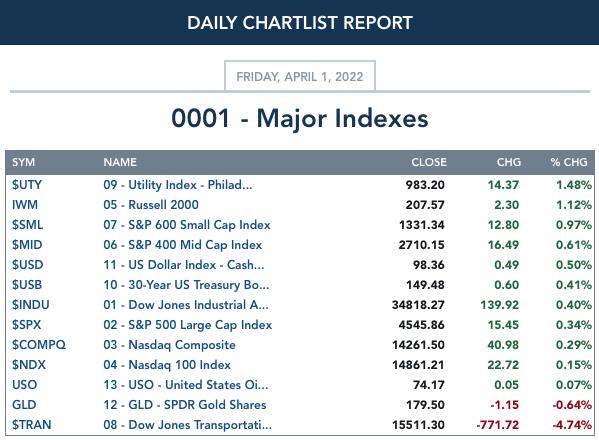This screenshot has height=440, width=599.
Task: Open the USO symbol link
Action: (24, 385)
